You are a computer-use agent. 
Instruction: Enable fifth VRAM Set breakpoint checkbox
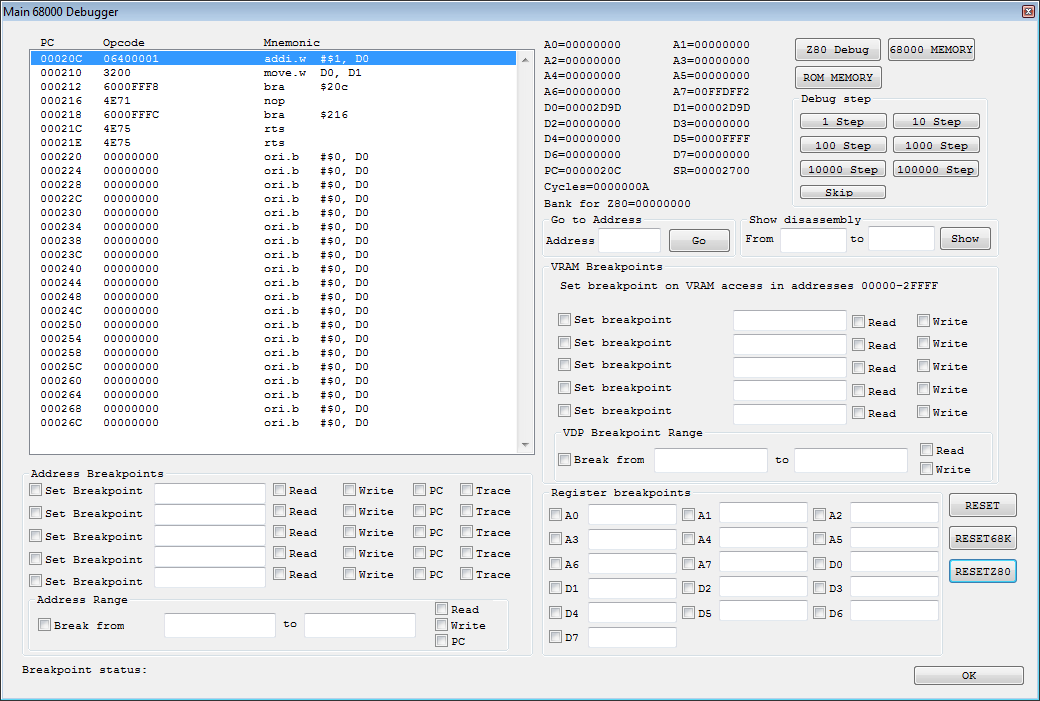(564, 411)
